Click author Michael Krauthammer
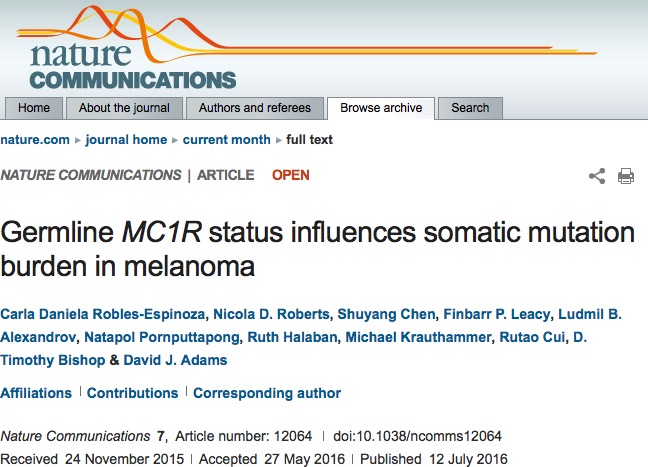This screenshot has height=467, width=648. click(x=418, y=337)
